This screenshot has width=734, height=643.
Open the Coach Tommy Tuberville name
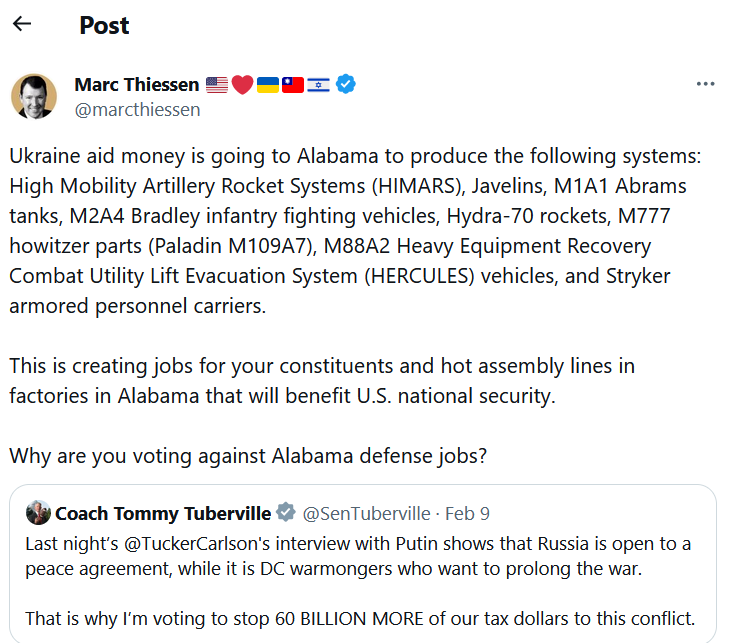pyautogui.click(x=163, y=514)
